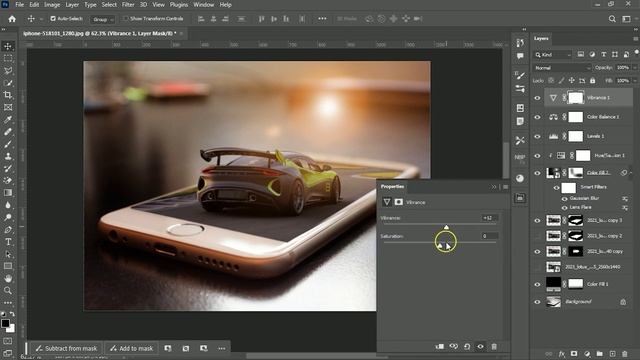Set foreground color swatch
640x360 pixels.
[5, 324]
